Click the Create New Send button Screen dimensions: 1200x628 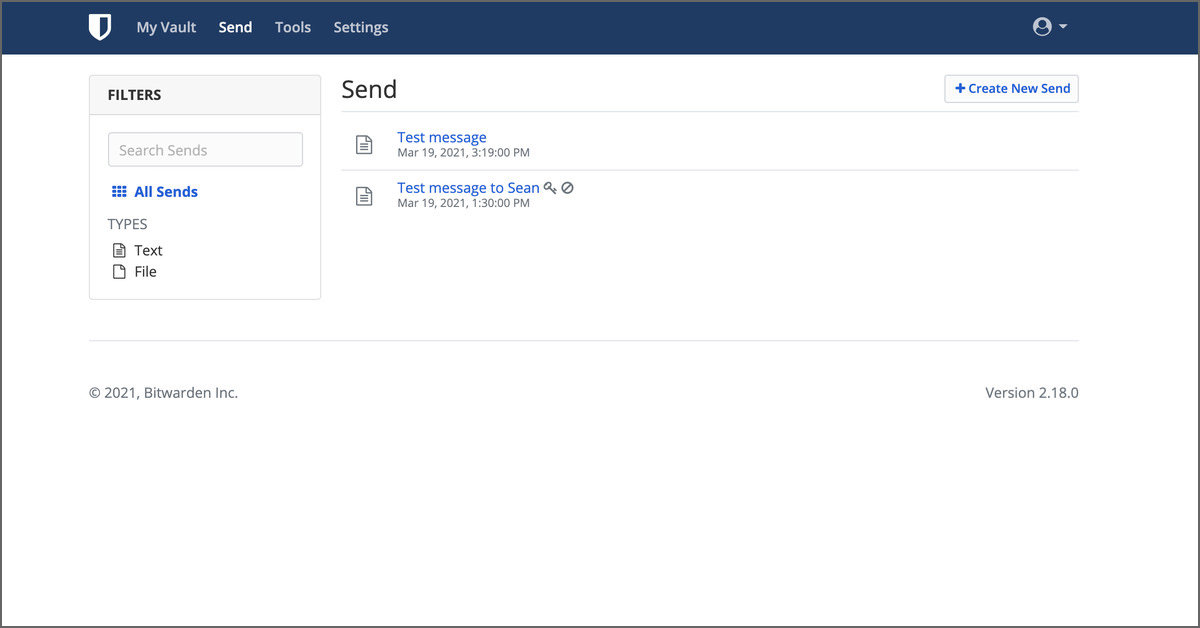[1011, 88]
